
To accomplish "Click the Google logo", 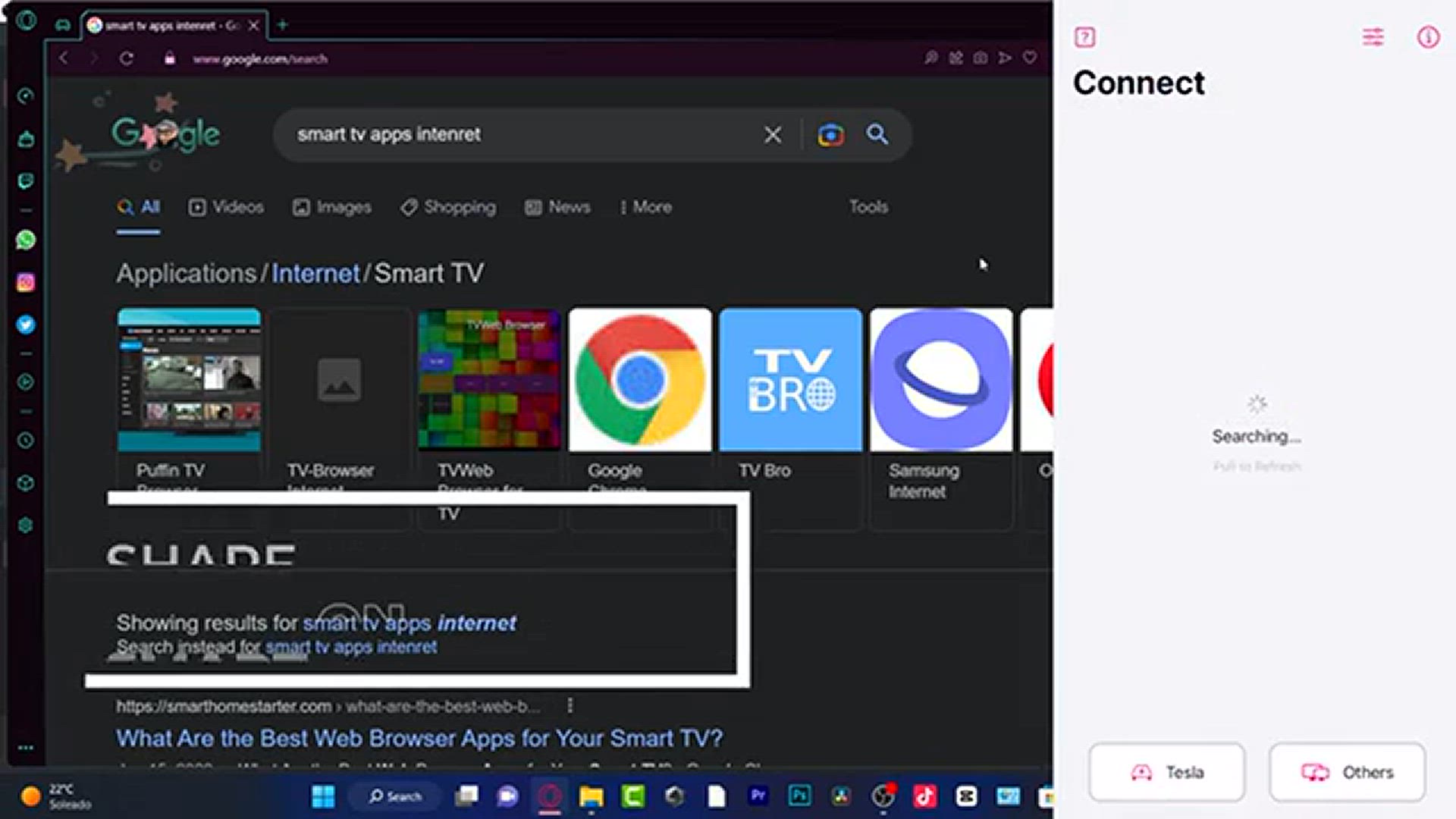I will tap(166, 134).
